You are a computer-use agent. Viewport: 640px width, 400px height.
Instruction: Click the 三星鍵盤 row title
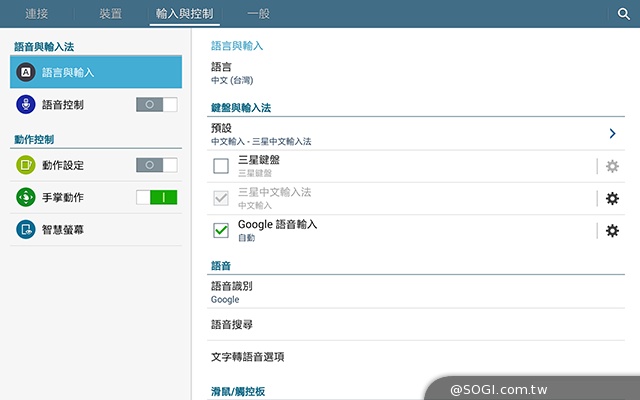coord(259,160)
